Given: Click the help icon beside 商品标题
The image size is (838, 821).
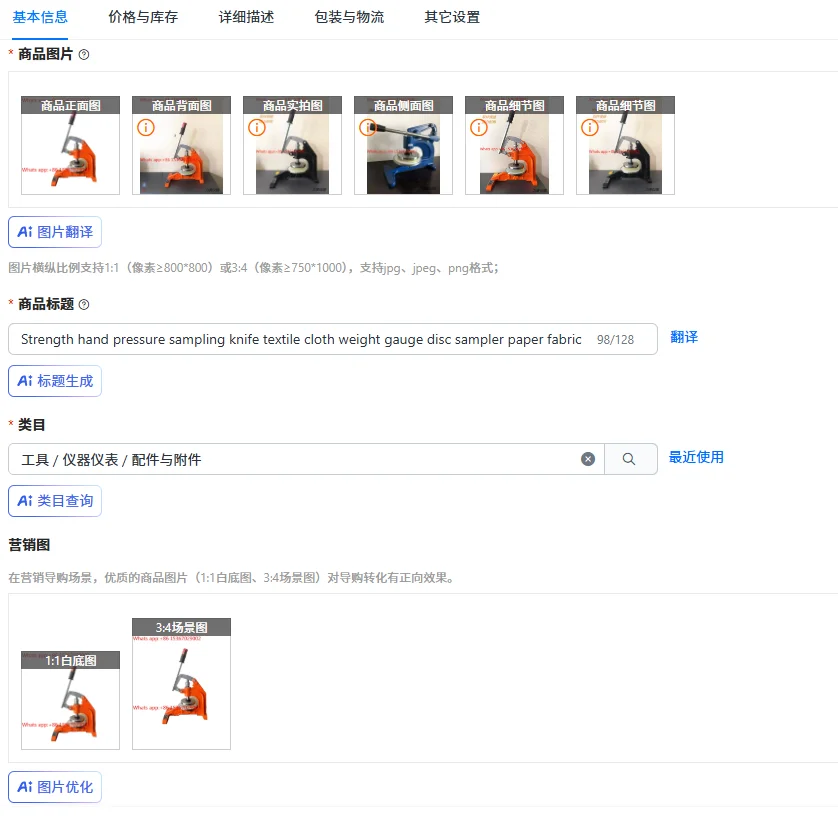Looking at the screenshot, I should (84, 305).
